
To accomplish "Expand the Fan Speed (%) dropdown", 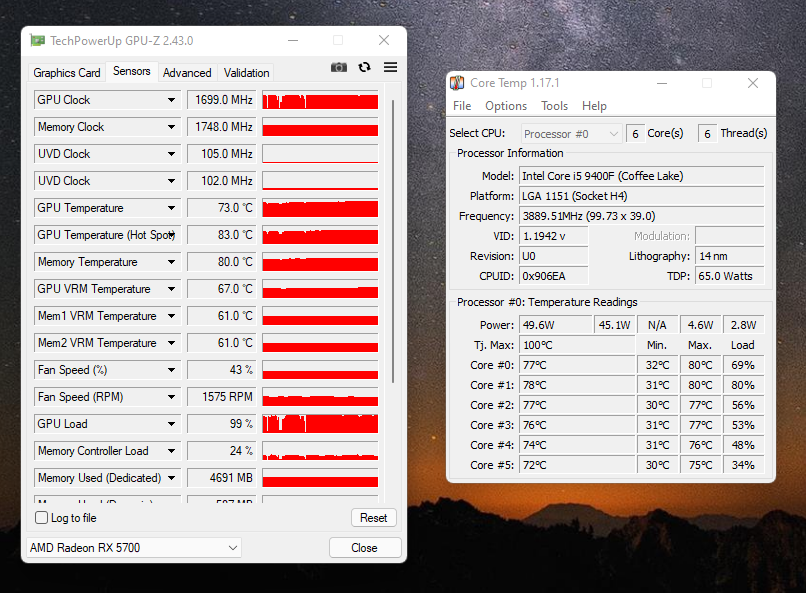I will pos(171,370).
